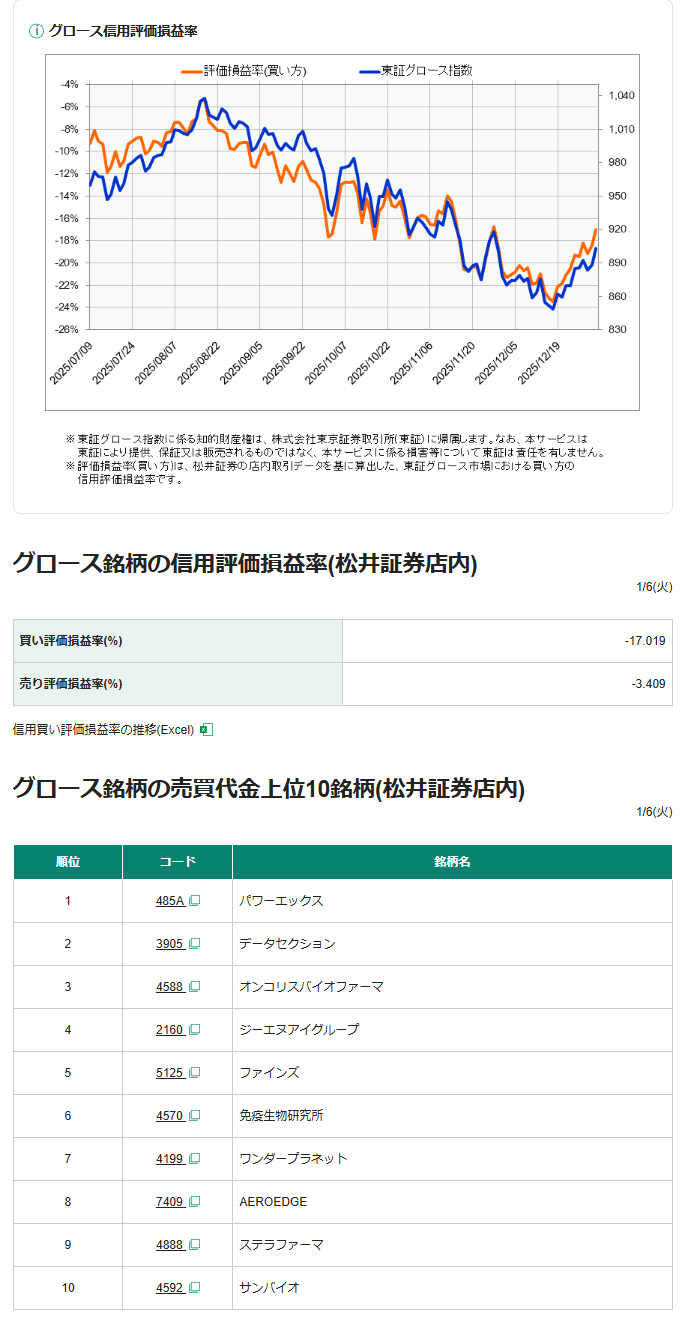This screenshot has width=686, height=1325.
Task: Click the blue 東証グロース指数 legend swatch
Action: tap(368, 71)
